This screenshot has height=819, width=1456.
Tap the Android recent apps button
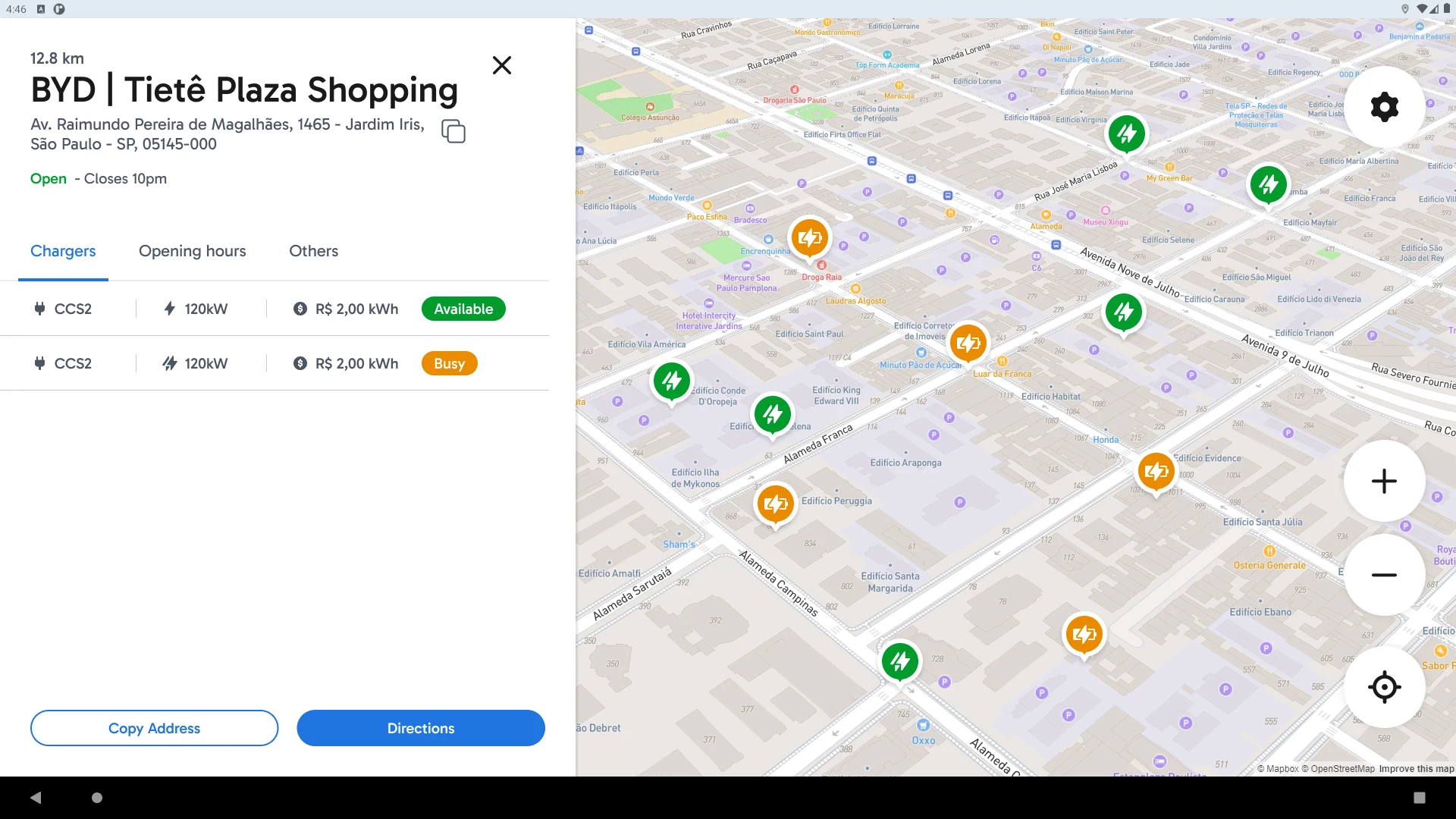1420,798
